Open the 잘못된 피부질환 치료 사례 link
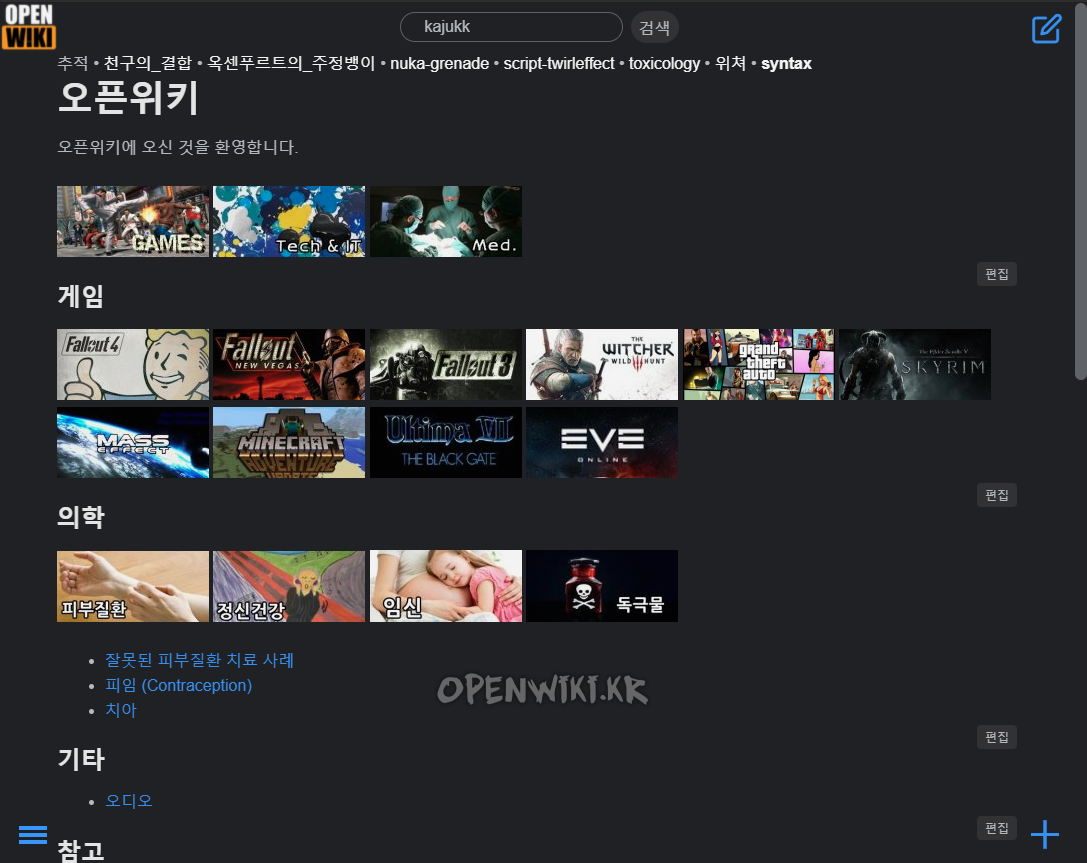This screenshot has height=863, width=1087. tap(200, 660)
